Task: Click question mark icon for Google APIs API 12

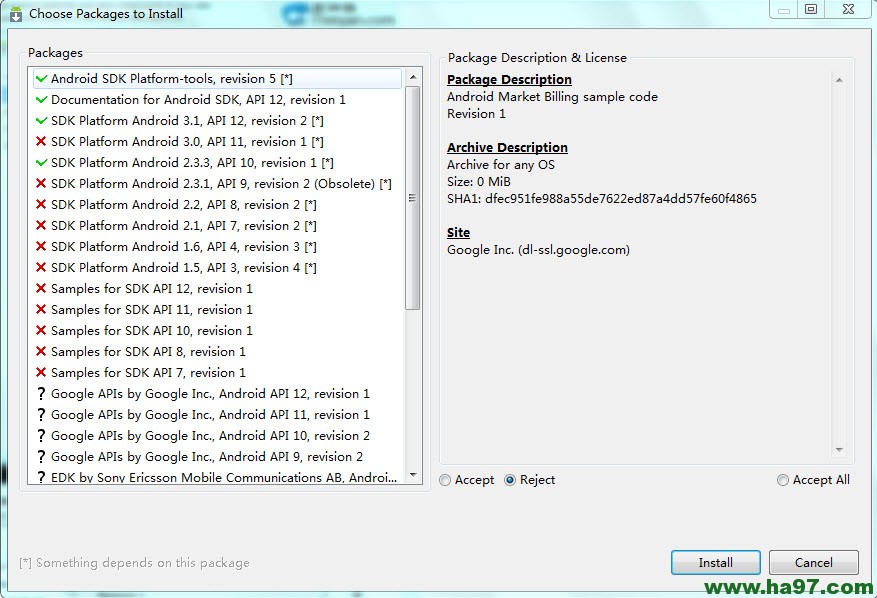Action: (41, 394)
